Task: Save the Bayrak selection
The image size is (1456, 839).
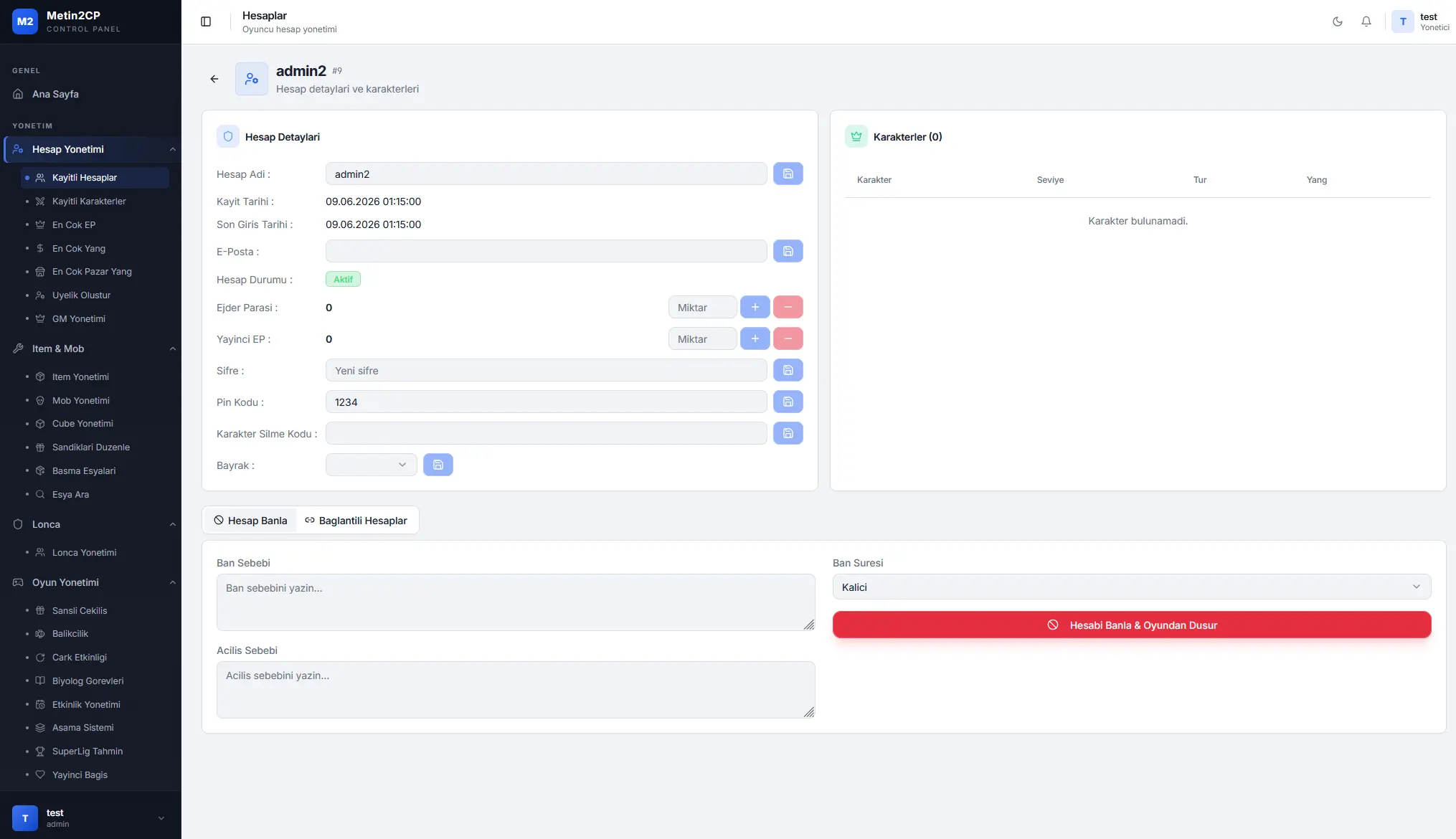Action: pos(438,465)
